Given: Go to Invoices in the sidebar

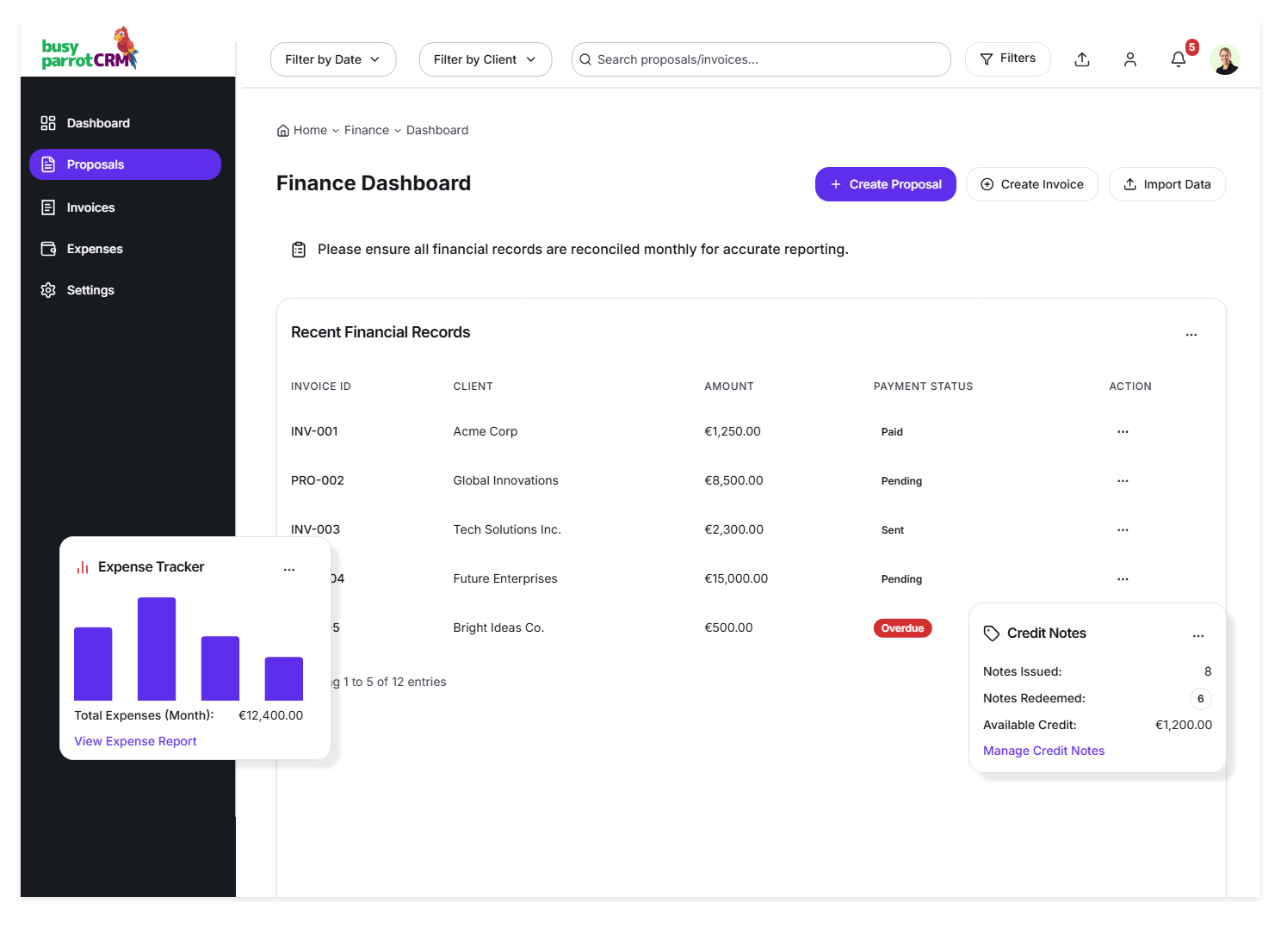Looking at the screenshot, I should coord(90,207).
